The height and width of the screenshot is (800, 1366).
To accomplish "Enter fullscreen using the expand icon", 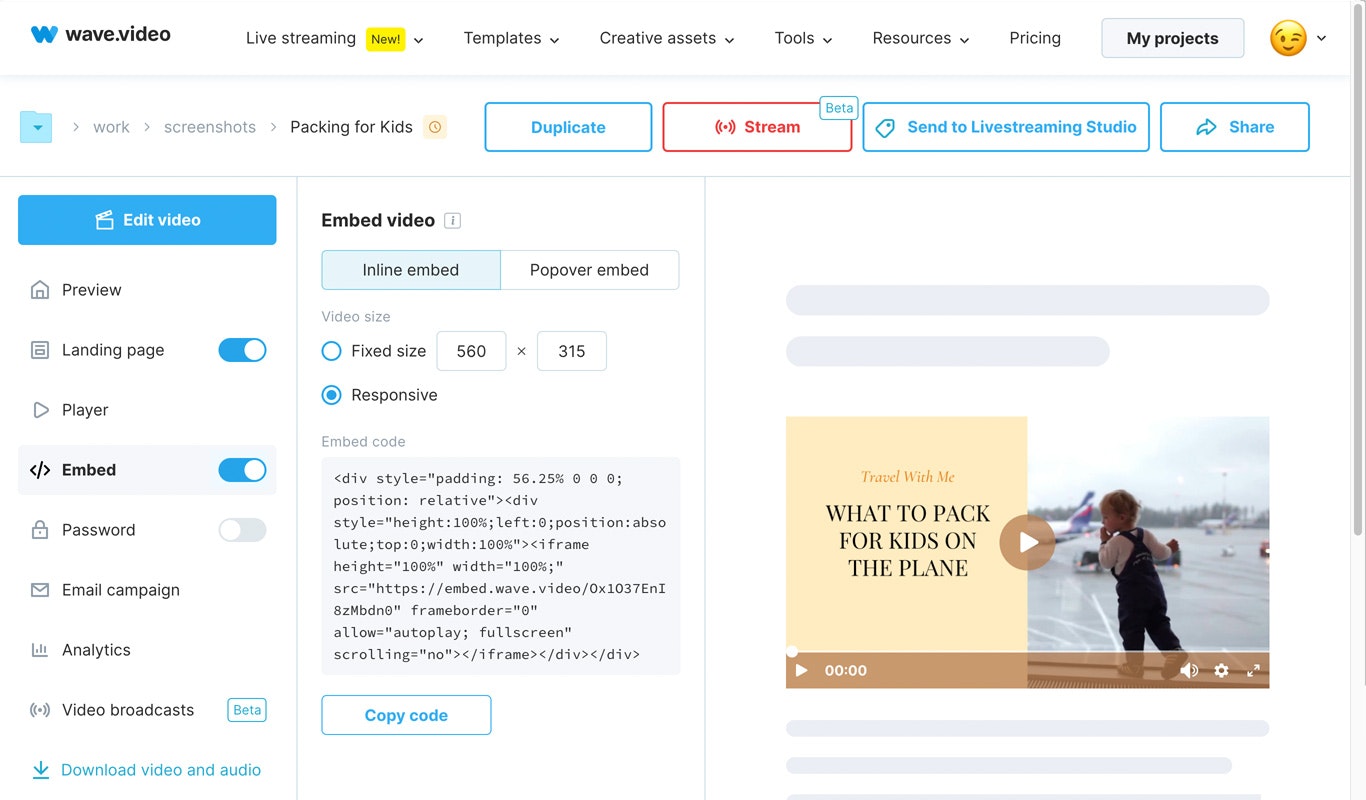I will coord(1253,671).
